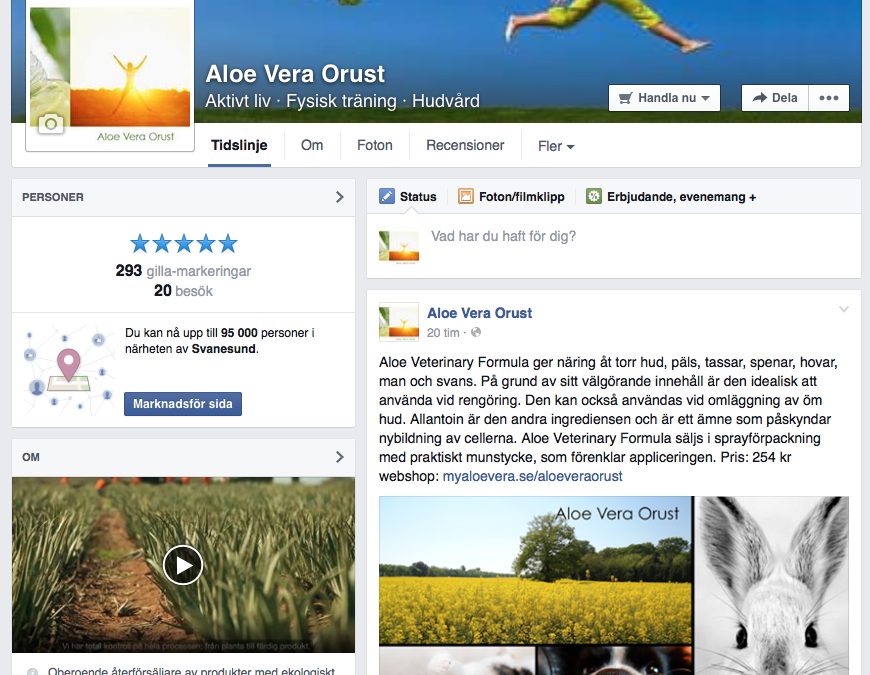Viewport: 870px width, 675px height.
Task: Click the globe audience icon on post
Action: pyautogui.click(x=476, y=332)
